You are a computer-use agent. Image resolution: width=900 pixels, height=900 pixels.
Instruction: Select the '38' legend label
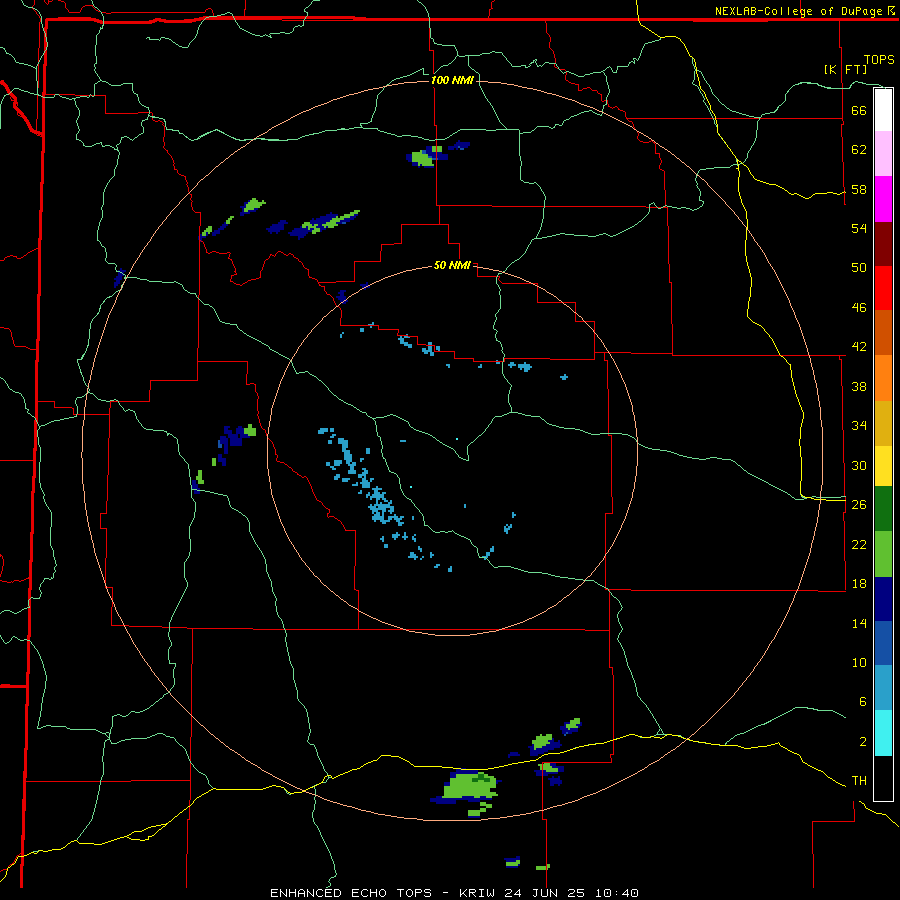tap(859, 386)
